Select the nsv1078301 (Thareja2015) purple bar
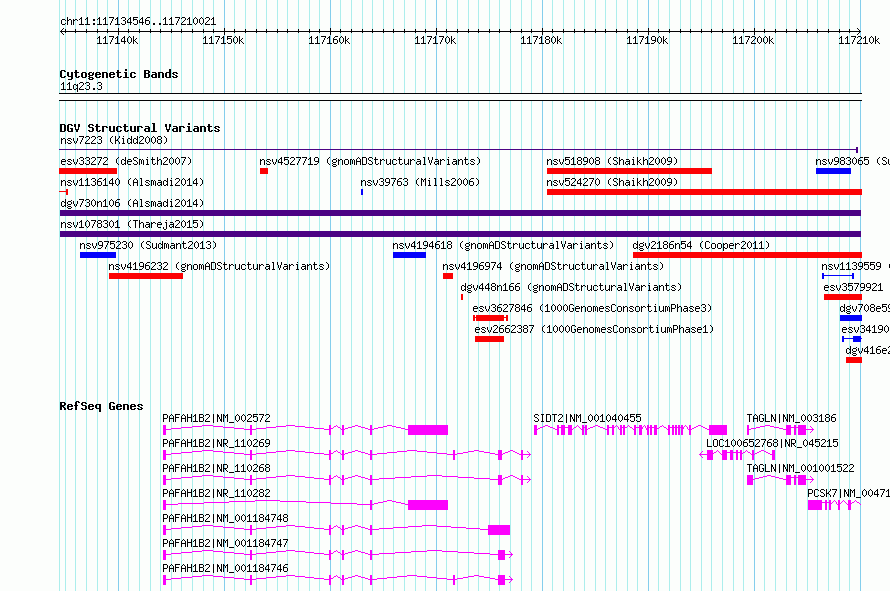The image size is (890, 591). click(460, 234)
